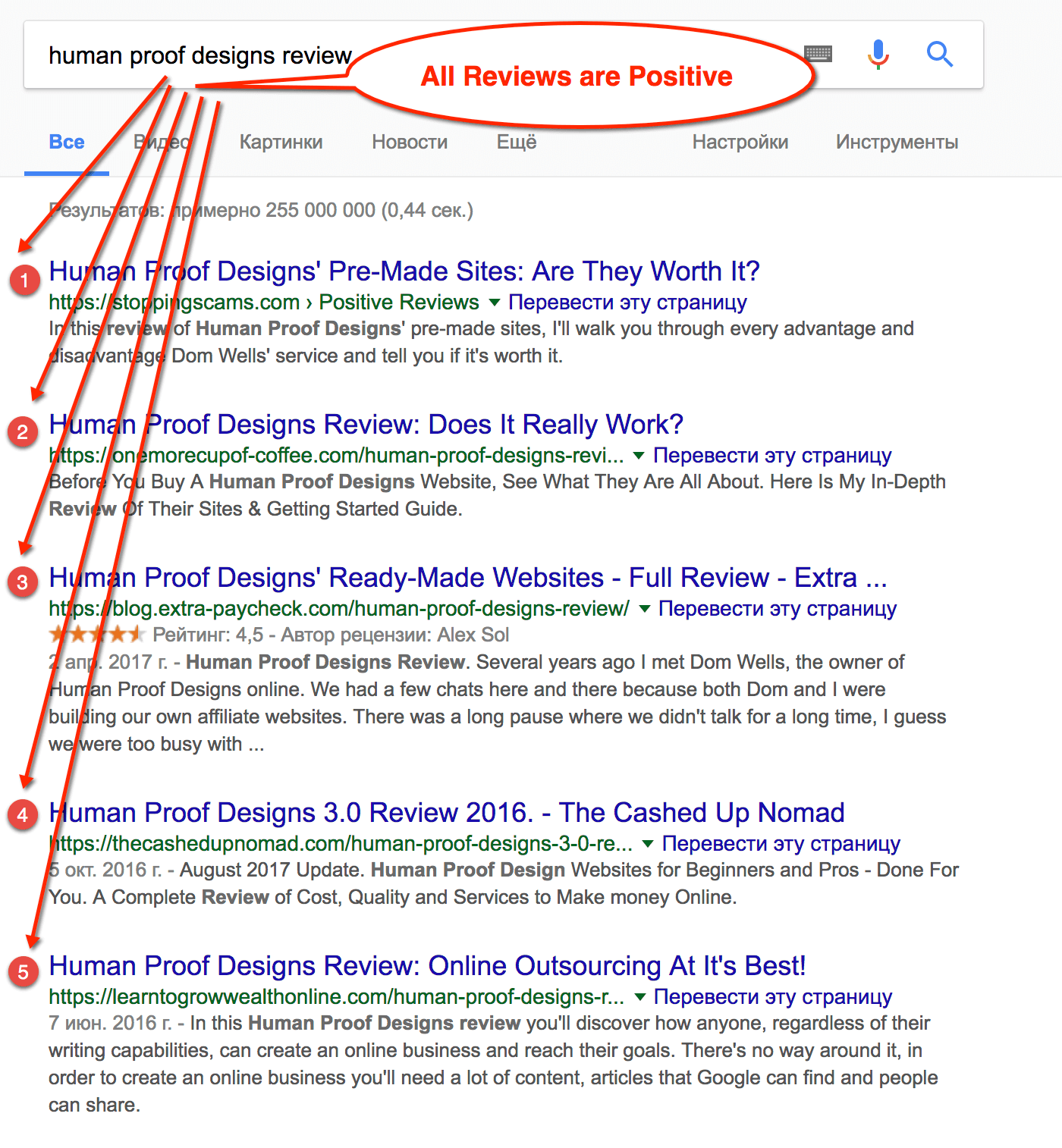1062x1148 pixels.
Task: Click 'Рейтинг: 4,5 - Автор рецензии: Alex Sol' text
Action: tap(331, 635)
